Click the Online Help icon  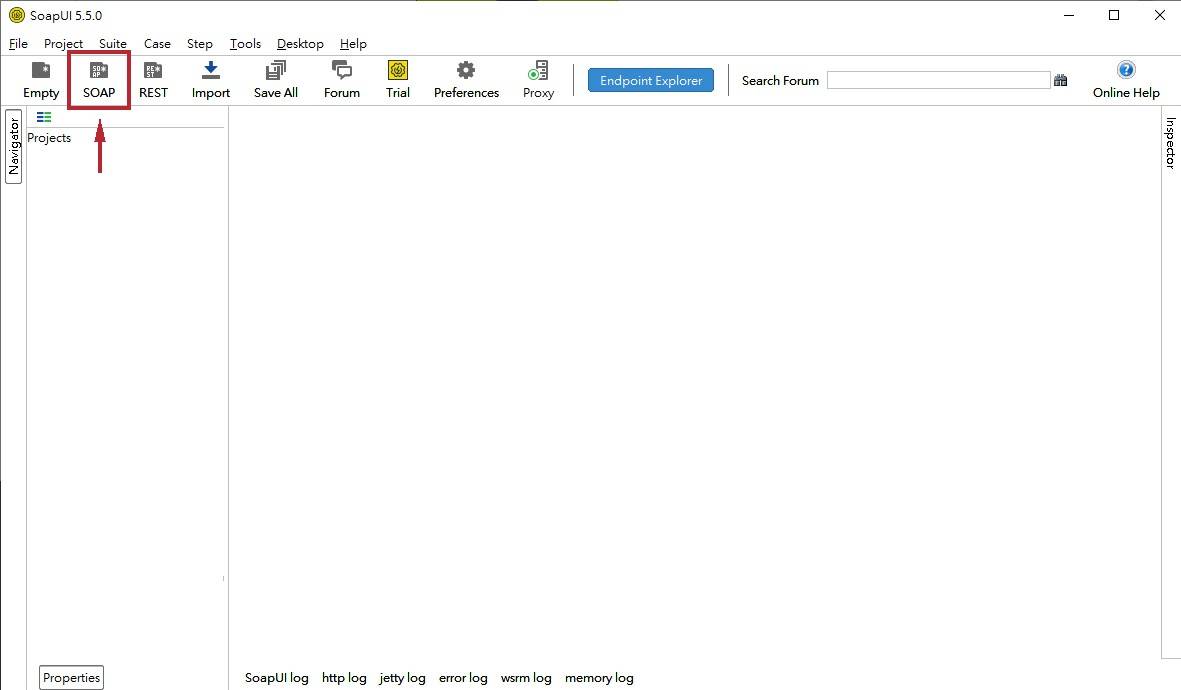tap(1126, 80)
